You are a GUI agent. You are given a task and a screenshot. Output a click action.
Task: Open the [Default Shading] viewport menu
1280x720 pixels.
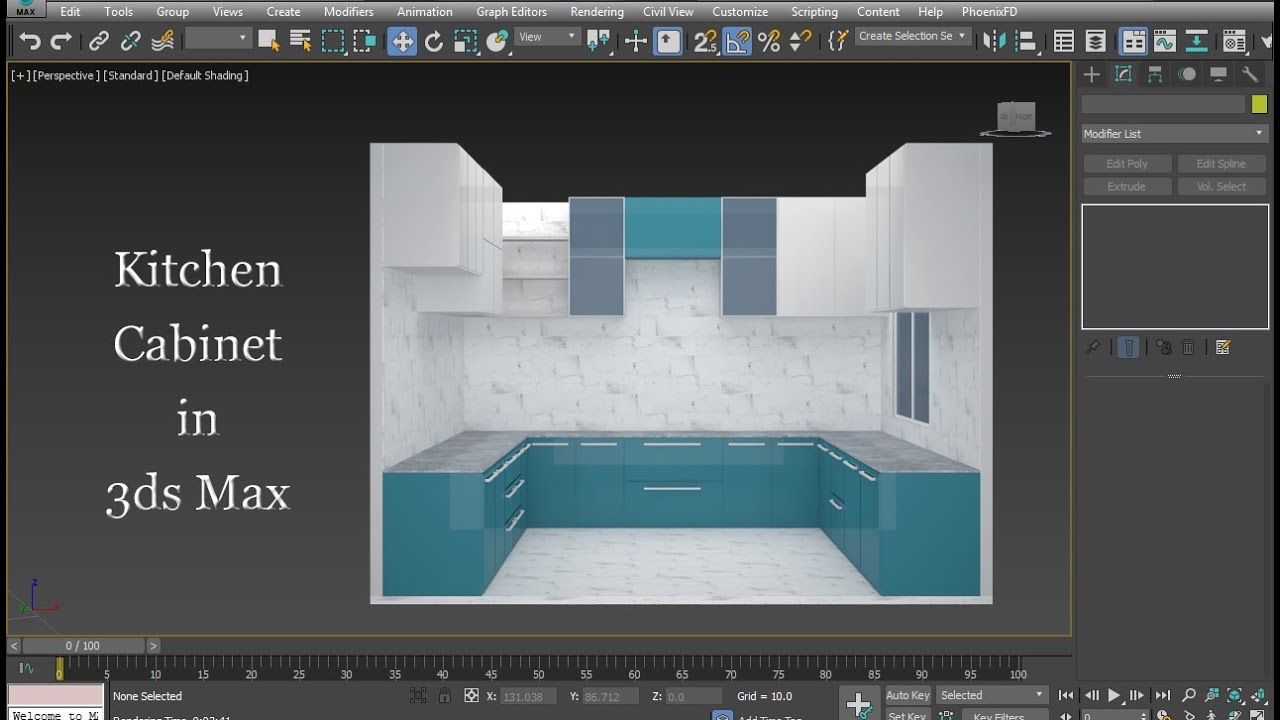pyautogui.click(x=205, y=75)
